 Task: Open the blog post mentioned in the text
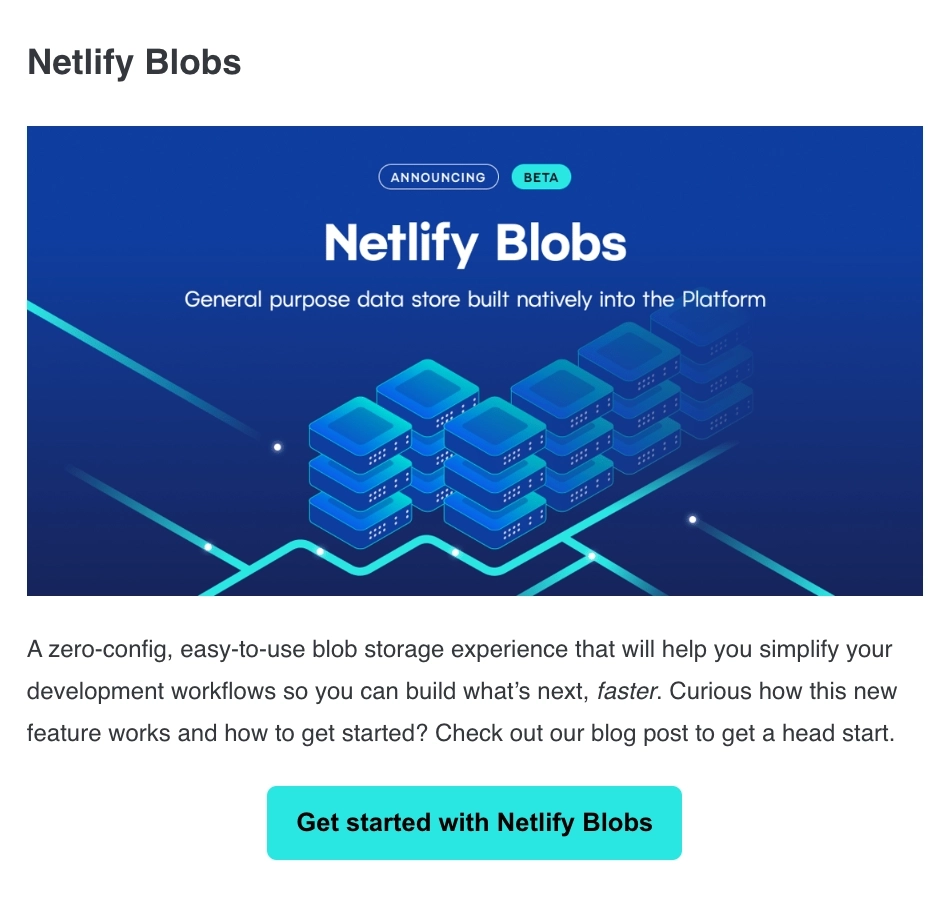pos(474,822)
